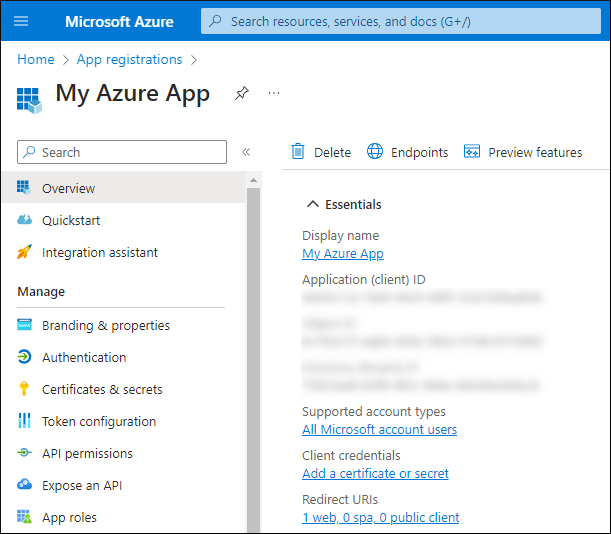Focus the sidebar Search field

coord(122,152)
